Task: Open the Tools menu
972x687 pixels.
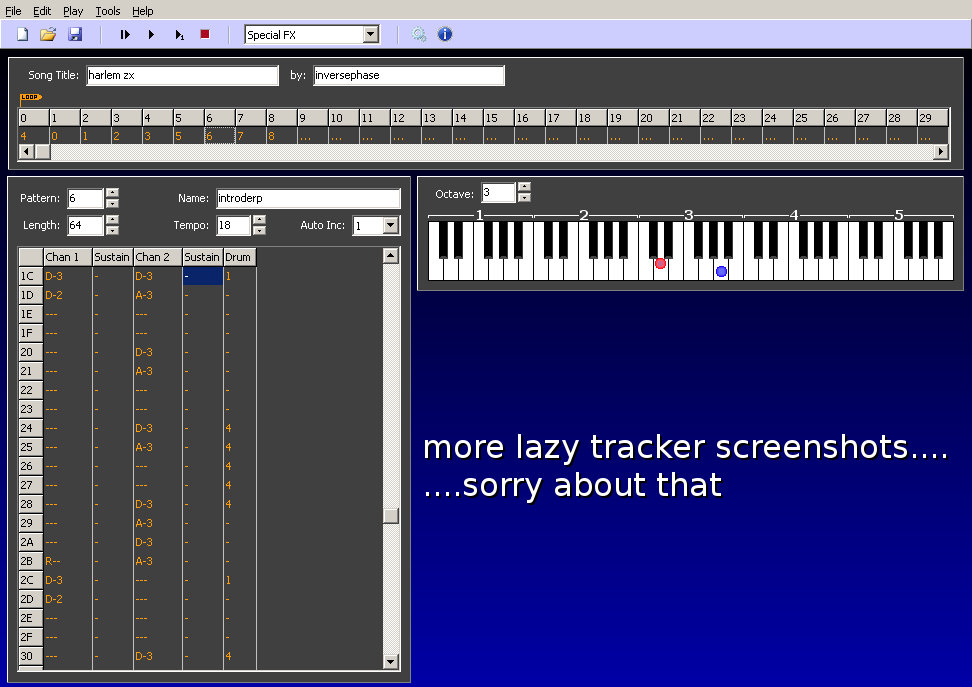Action: pos(108,11)
